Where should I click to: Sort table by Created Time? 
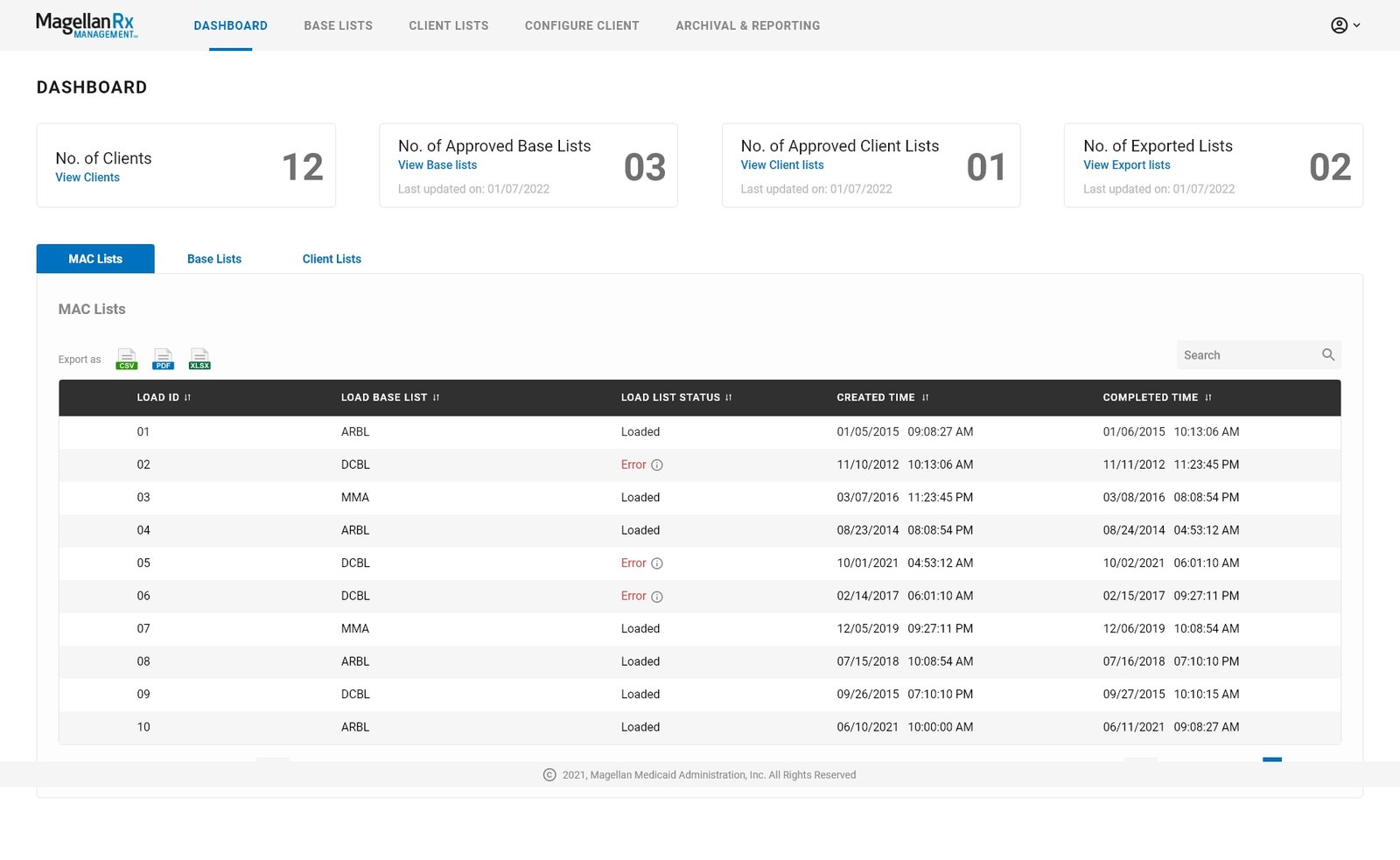925,398
